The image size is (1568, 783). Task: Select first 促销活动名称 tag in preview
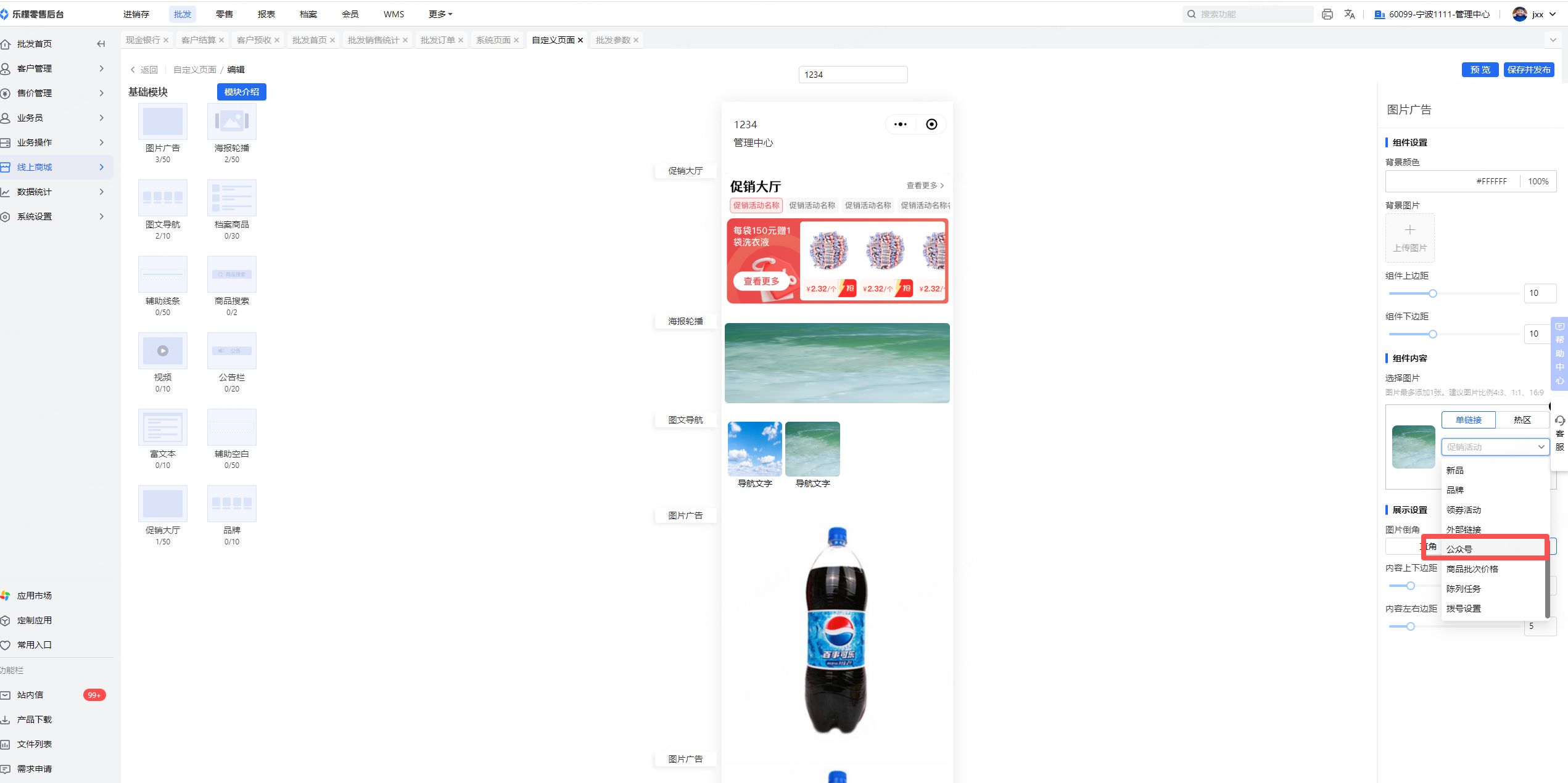click(756, 205)
